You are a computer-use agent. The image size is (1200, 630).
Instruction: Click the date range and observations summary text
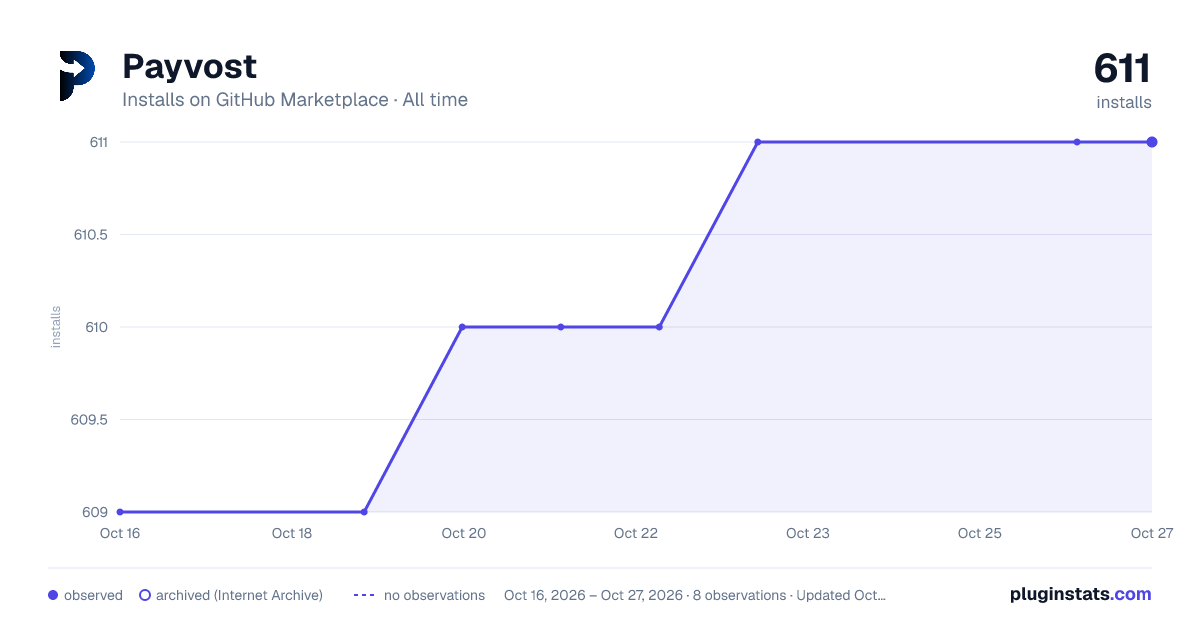(x=695, y=595)
